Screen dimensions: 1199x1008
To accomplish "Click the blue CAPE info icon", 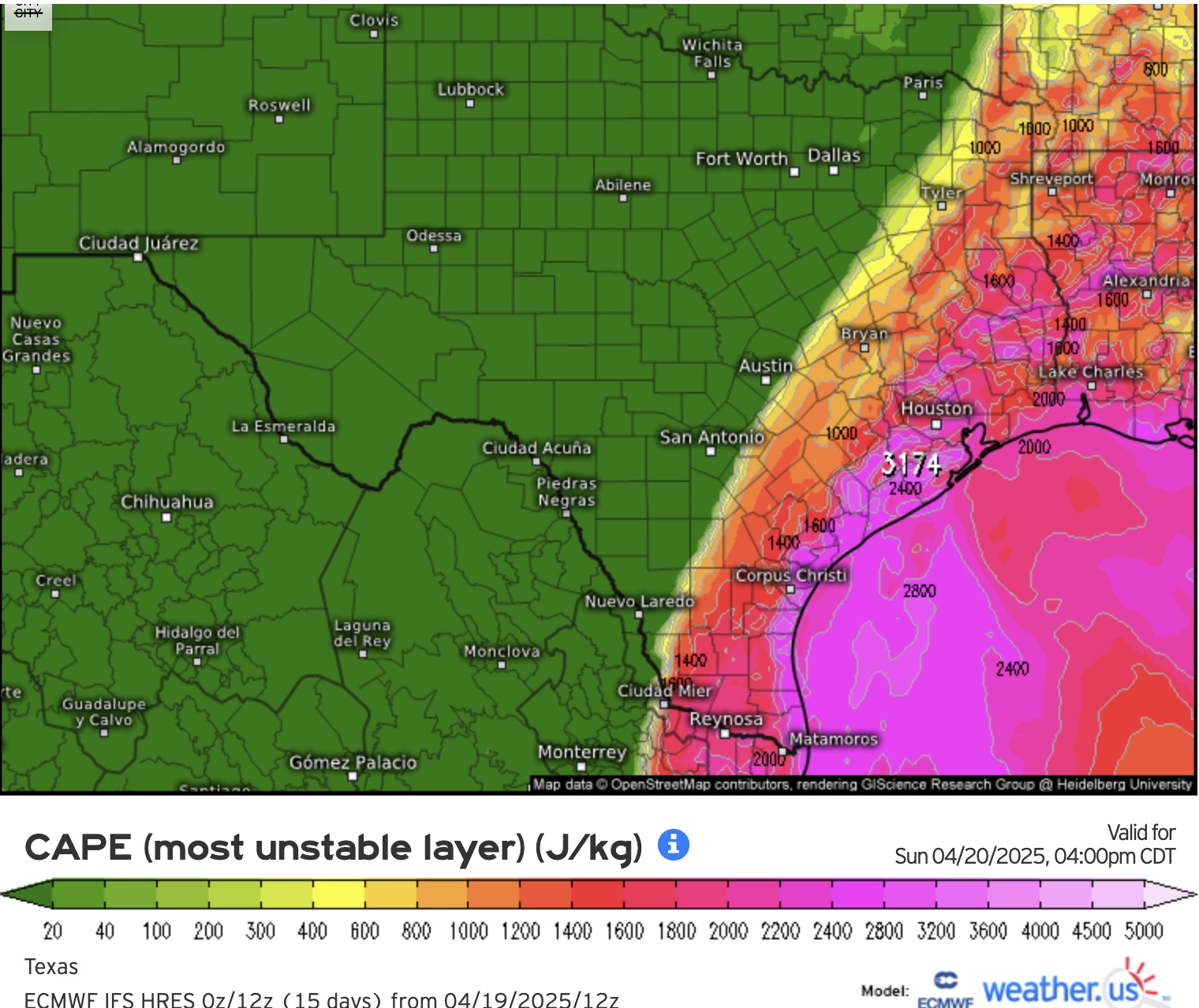I will pyautogui.click(x=673, y=845).
